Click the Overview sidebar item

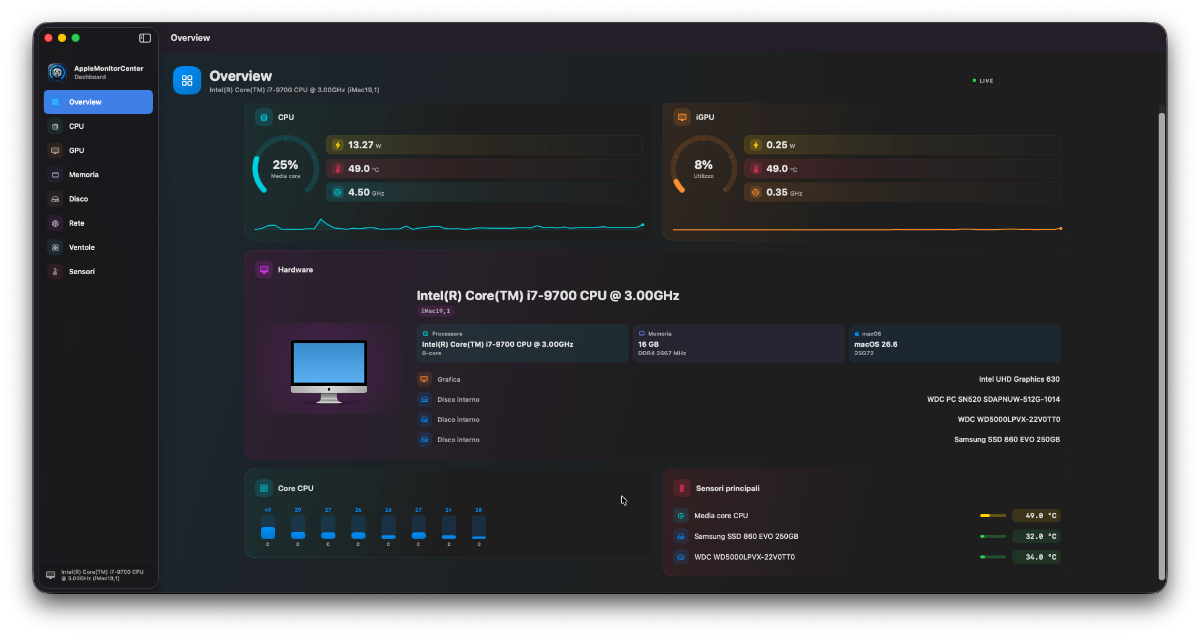98,102
